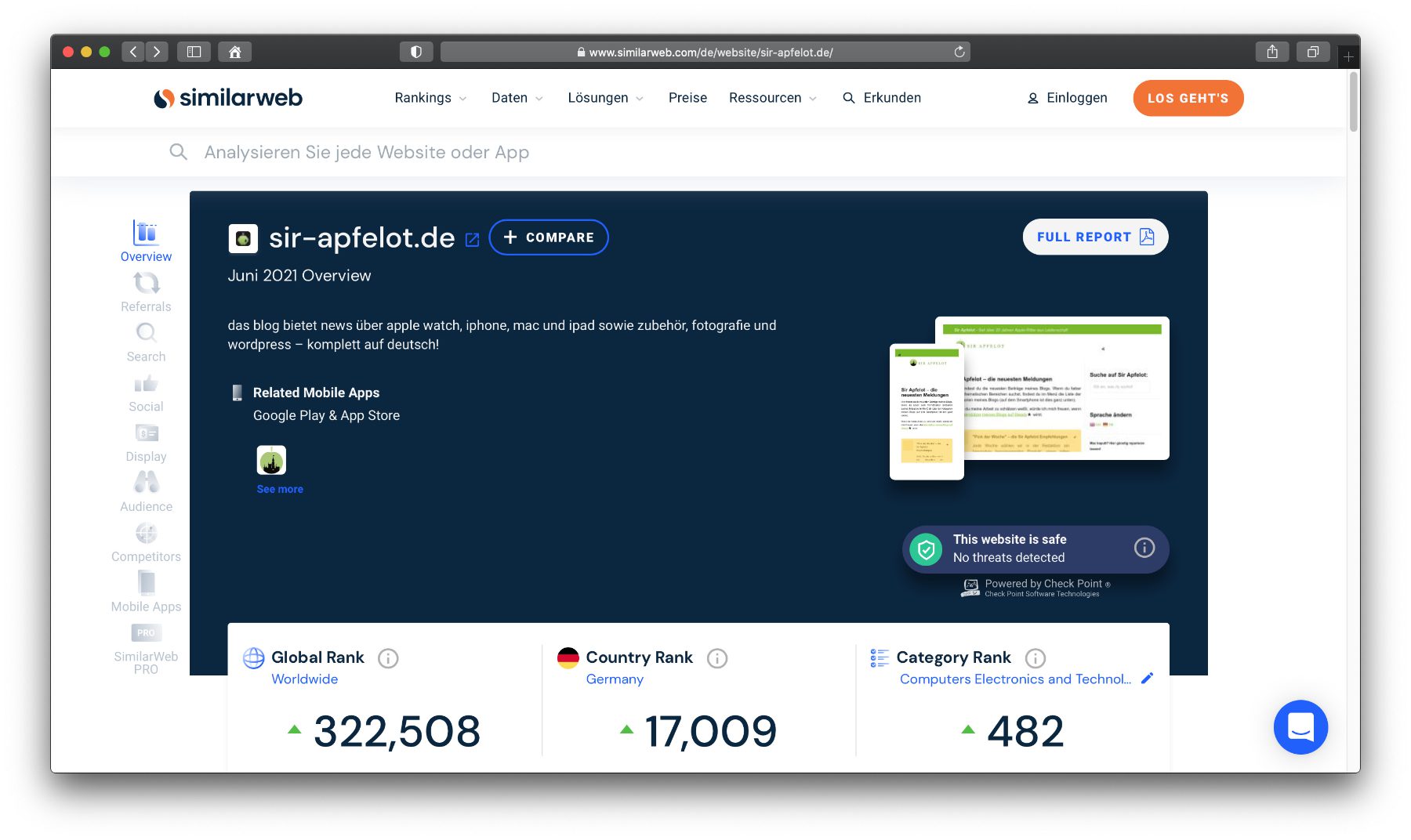Open external link icon next to sir-apfelot.de

472,239
